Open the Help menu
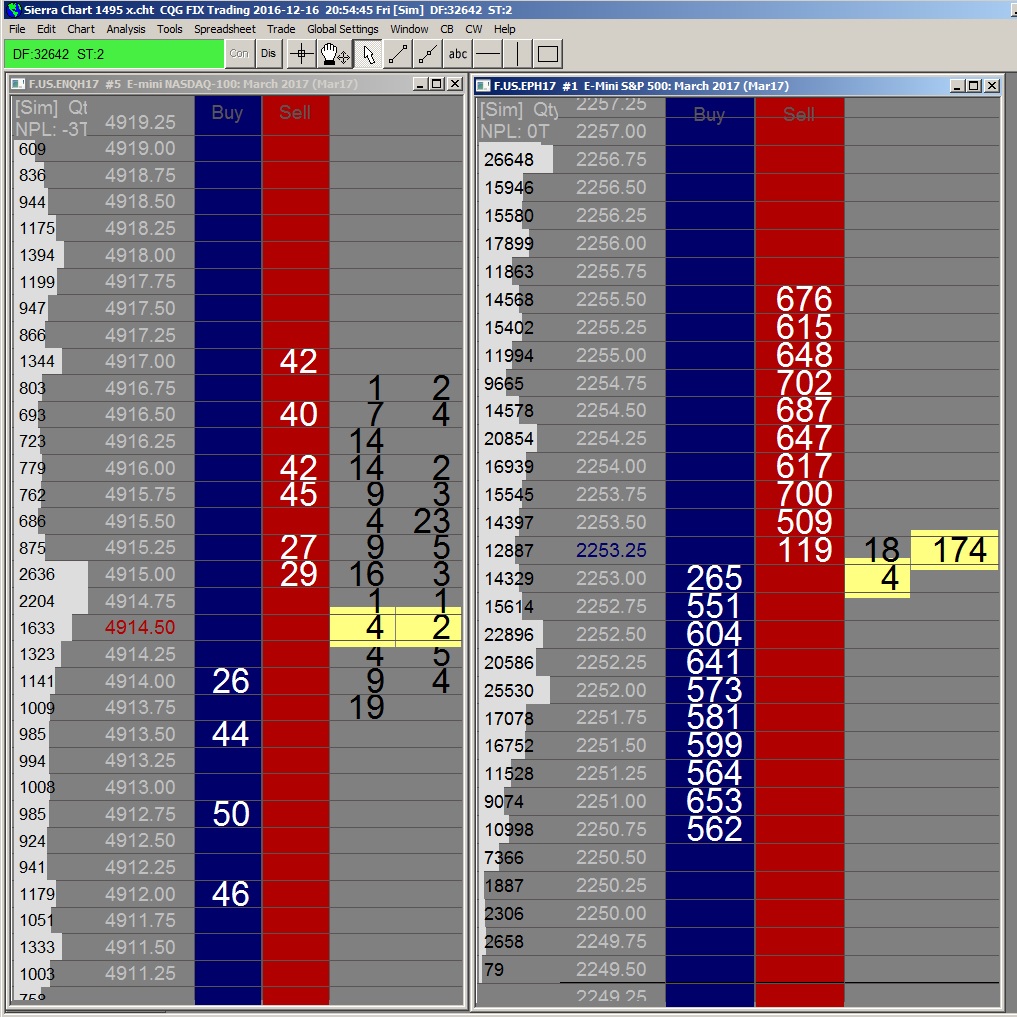1017x1017 pixels. tap(505, 29)
